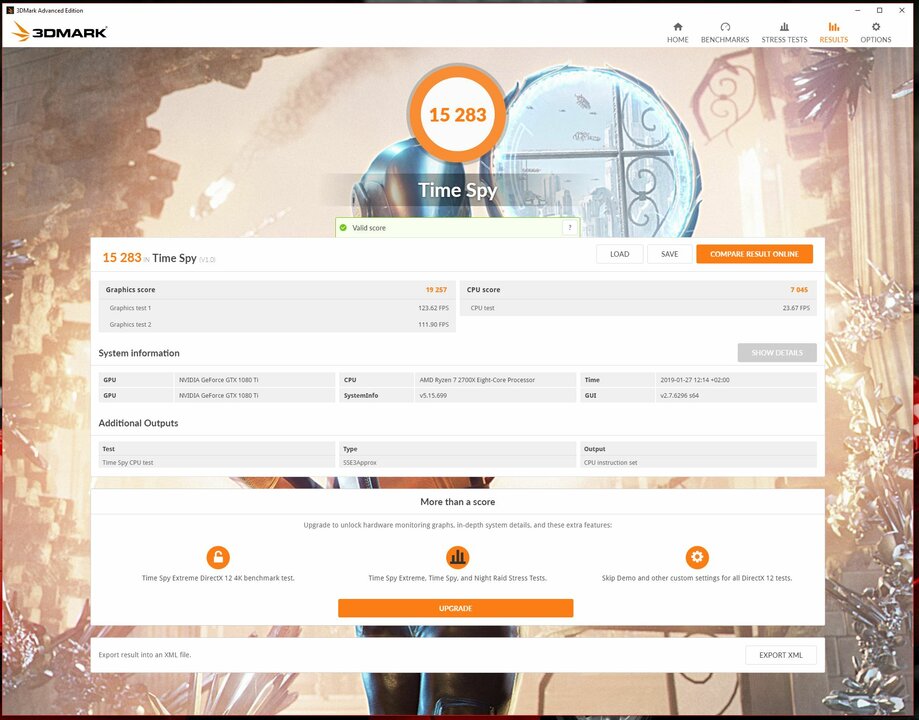Click Export result into an XML file text
Viewport: 919px width, 720px height.
[x=145, y=655]
